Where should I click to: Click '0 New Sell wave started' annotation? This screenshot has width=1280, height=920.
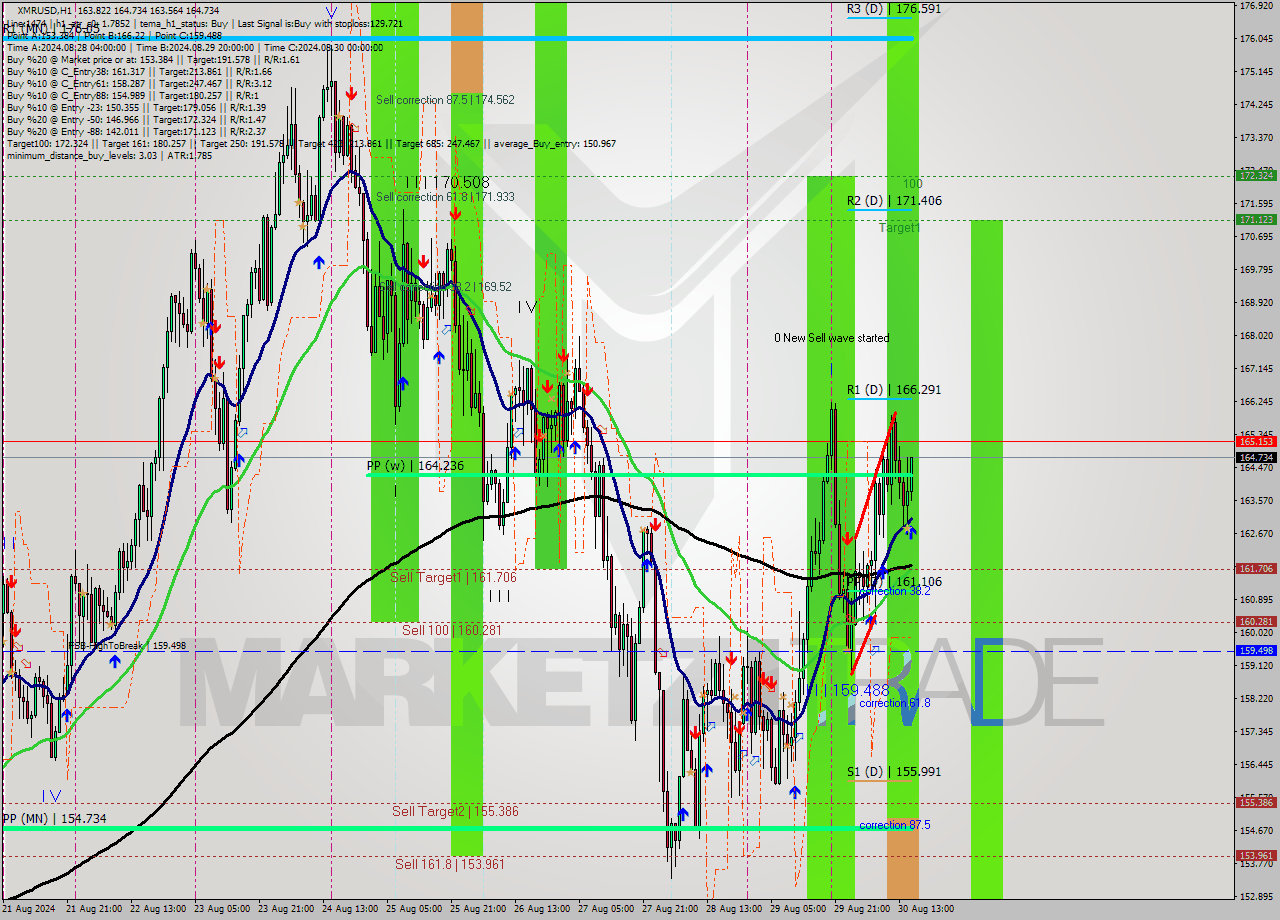(831, 338)
